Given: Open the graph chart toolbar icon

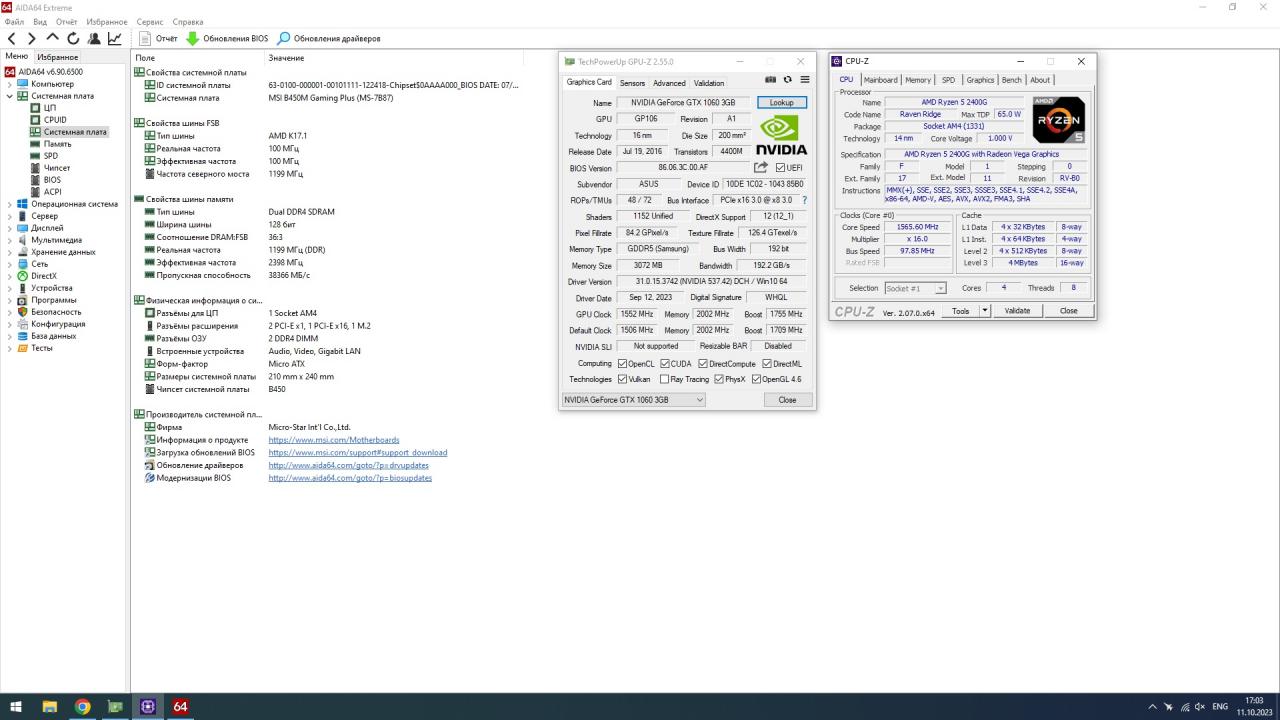Looking at the screenshot, I should [115, 39].
